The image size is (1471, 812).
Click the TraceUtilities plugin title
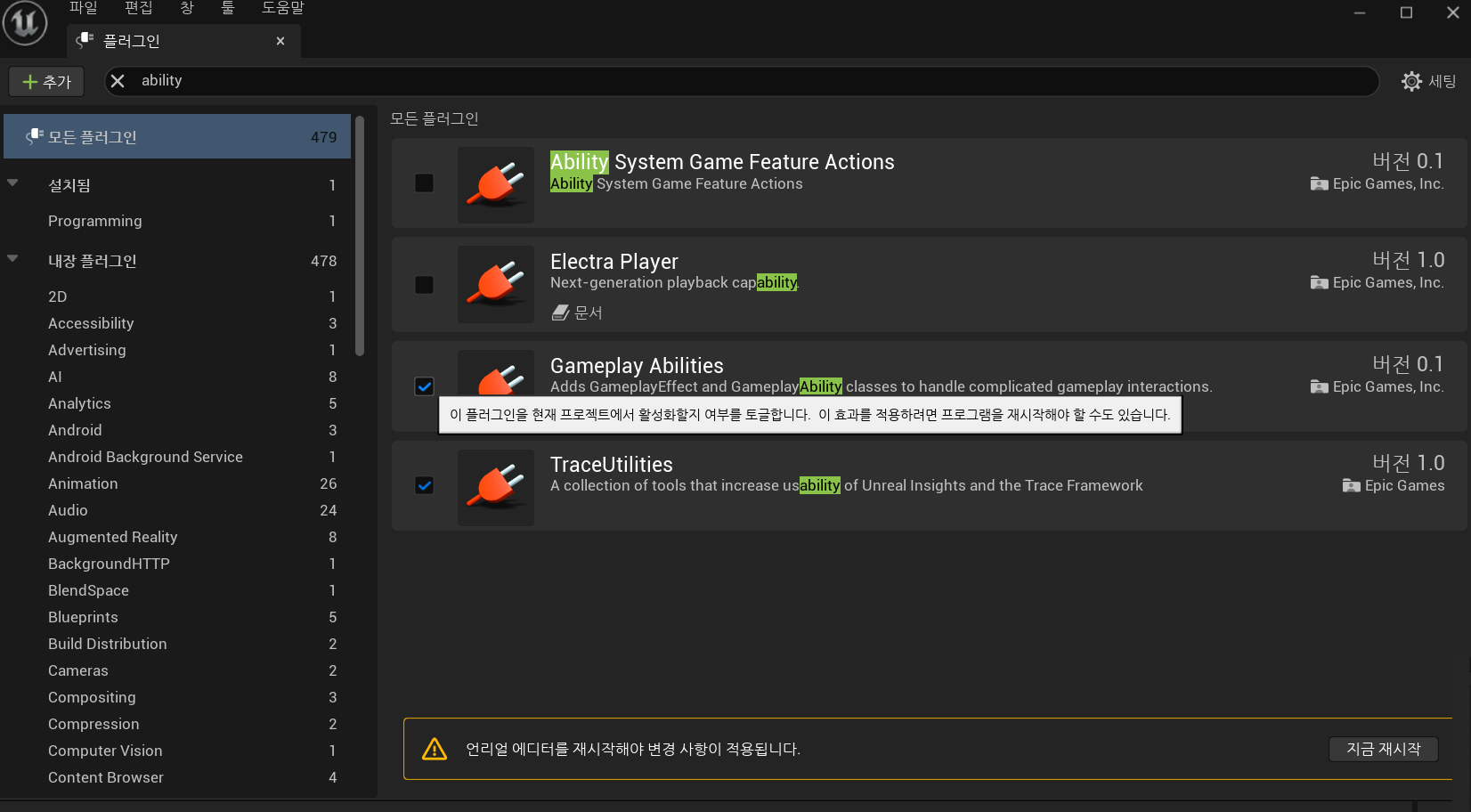tap(612, 464)
